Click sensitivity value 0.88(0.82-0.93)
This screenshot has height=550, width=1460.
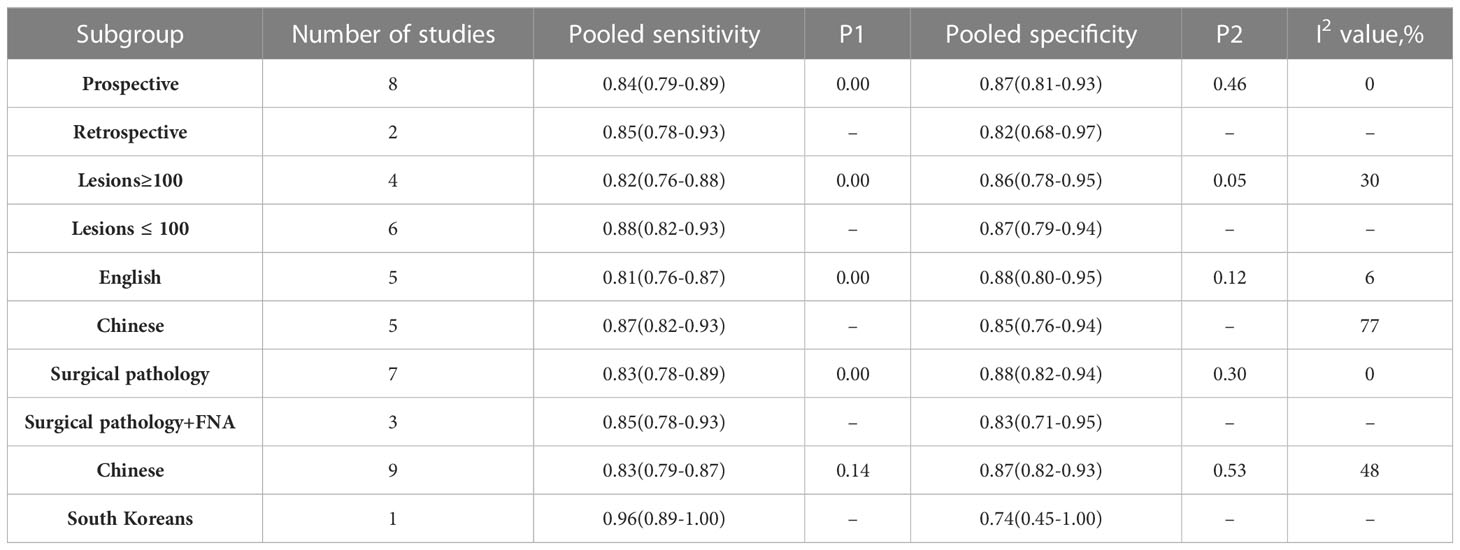[x=664, y=229]
